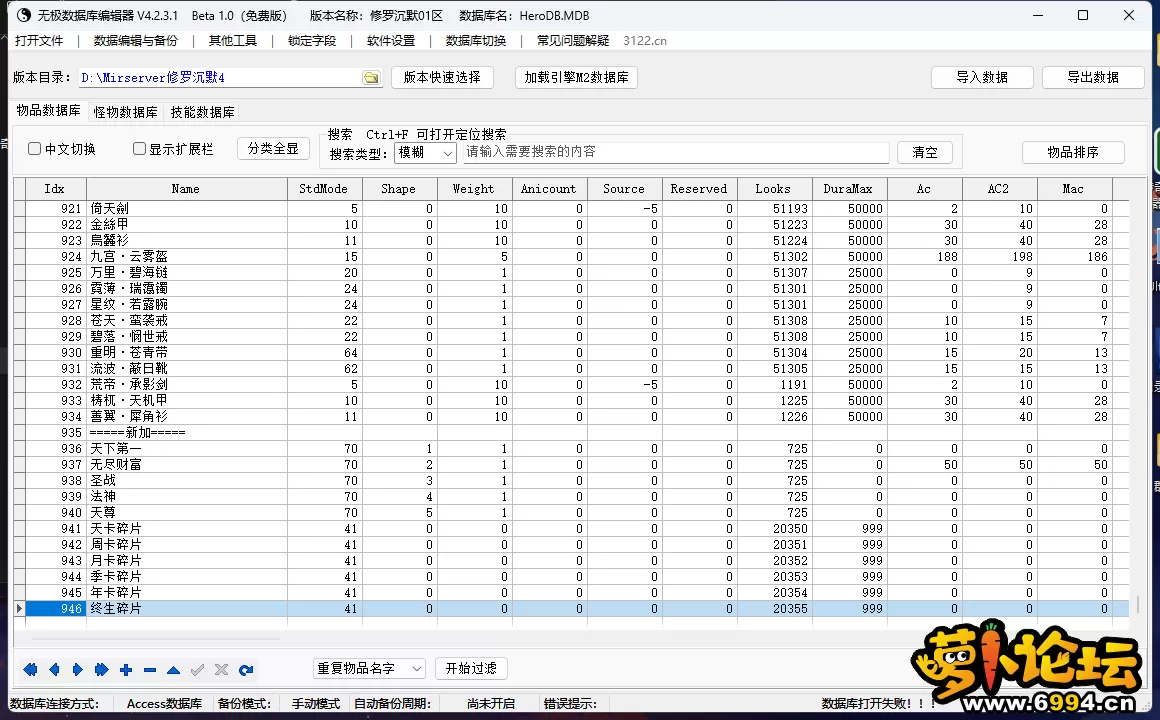Enable the 显示扩展栏 checkbox

coord(139,149)
